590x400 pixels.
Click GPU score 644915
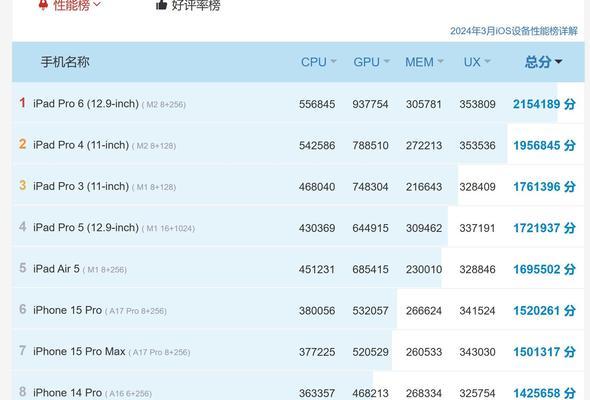[370, 228]
